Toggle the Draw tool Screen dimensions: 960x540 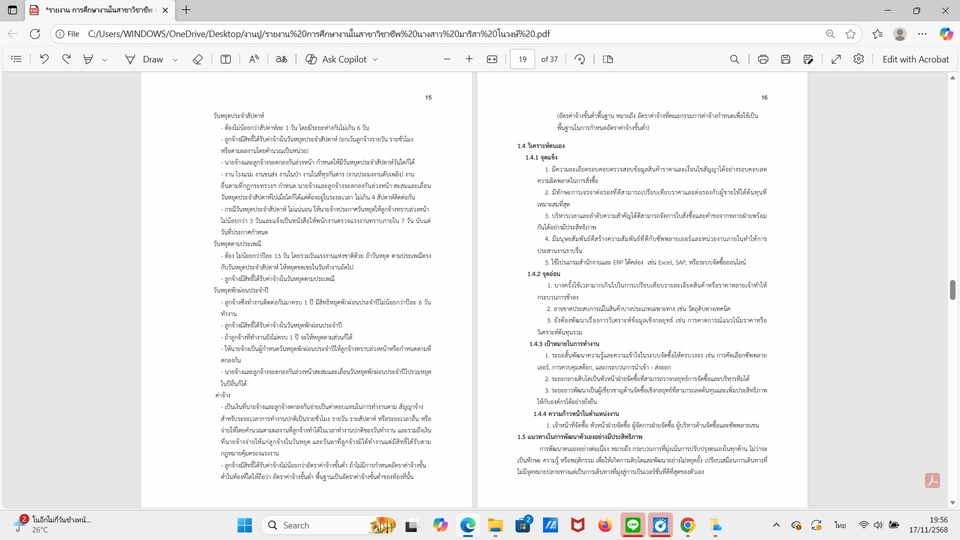click(x=144, y=59)
